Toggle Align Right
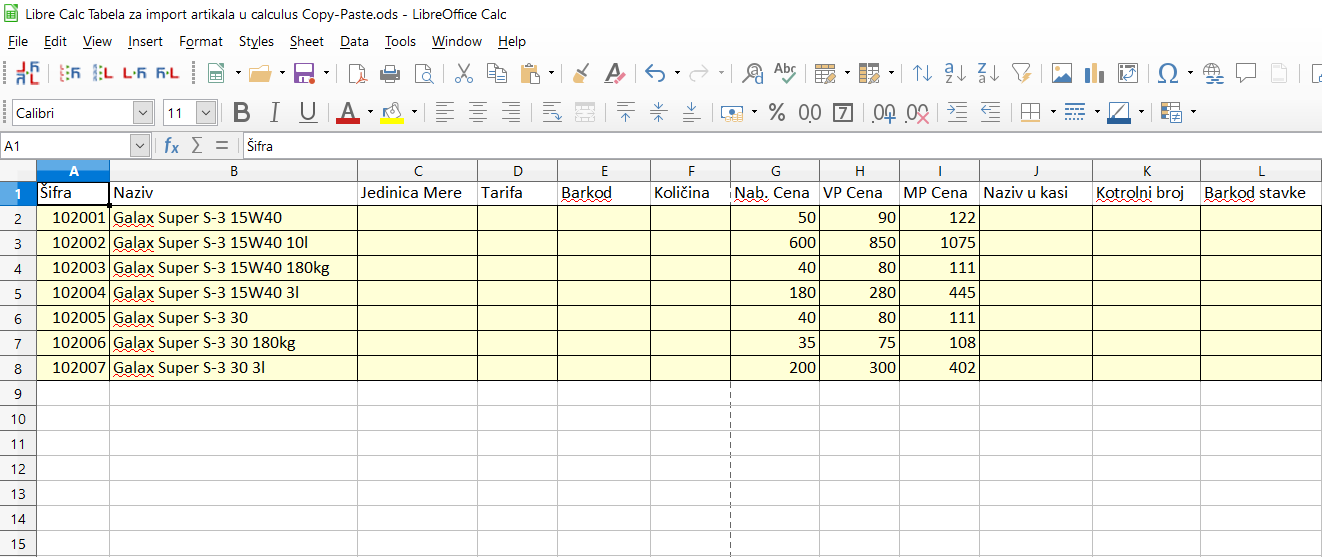1322x557 pixels. point(511,112)
